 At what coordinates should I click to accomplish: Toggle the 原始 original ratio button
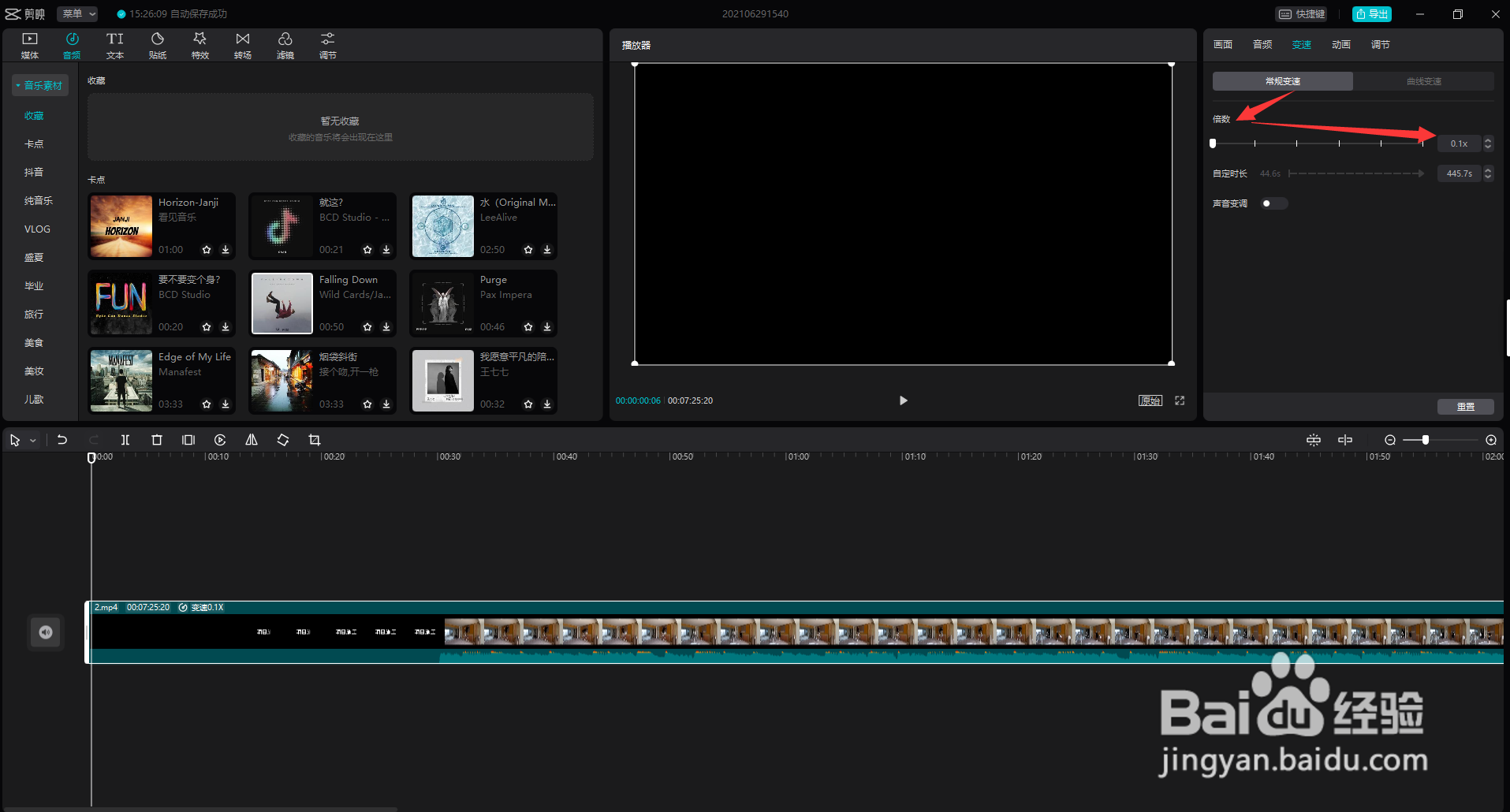(1150, 400)
